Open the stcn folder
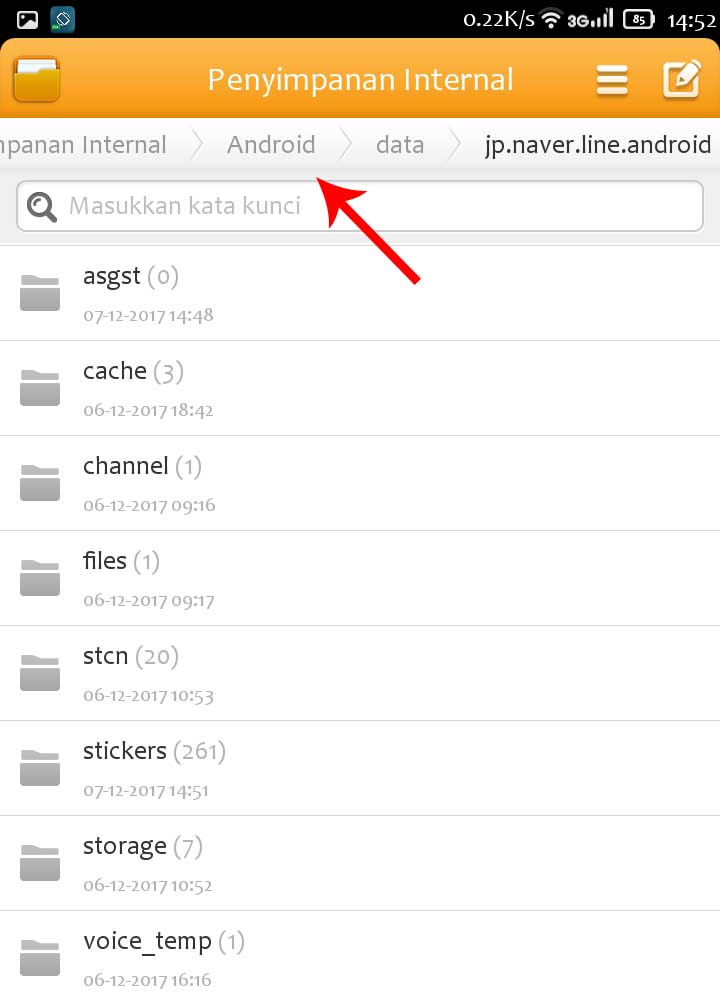This screenshot has width=720, height=998. pyautogui.click(x=360, y=673)
